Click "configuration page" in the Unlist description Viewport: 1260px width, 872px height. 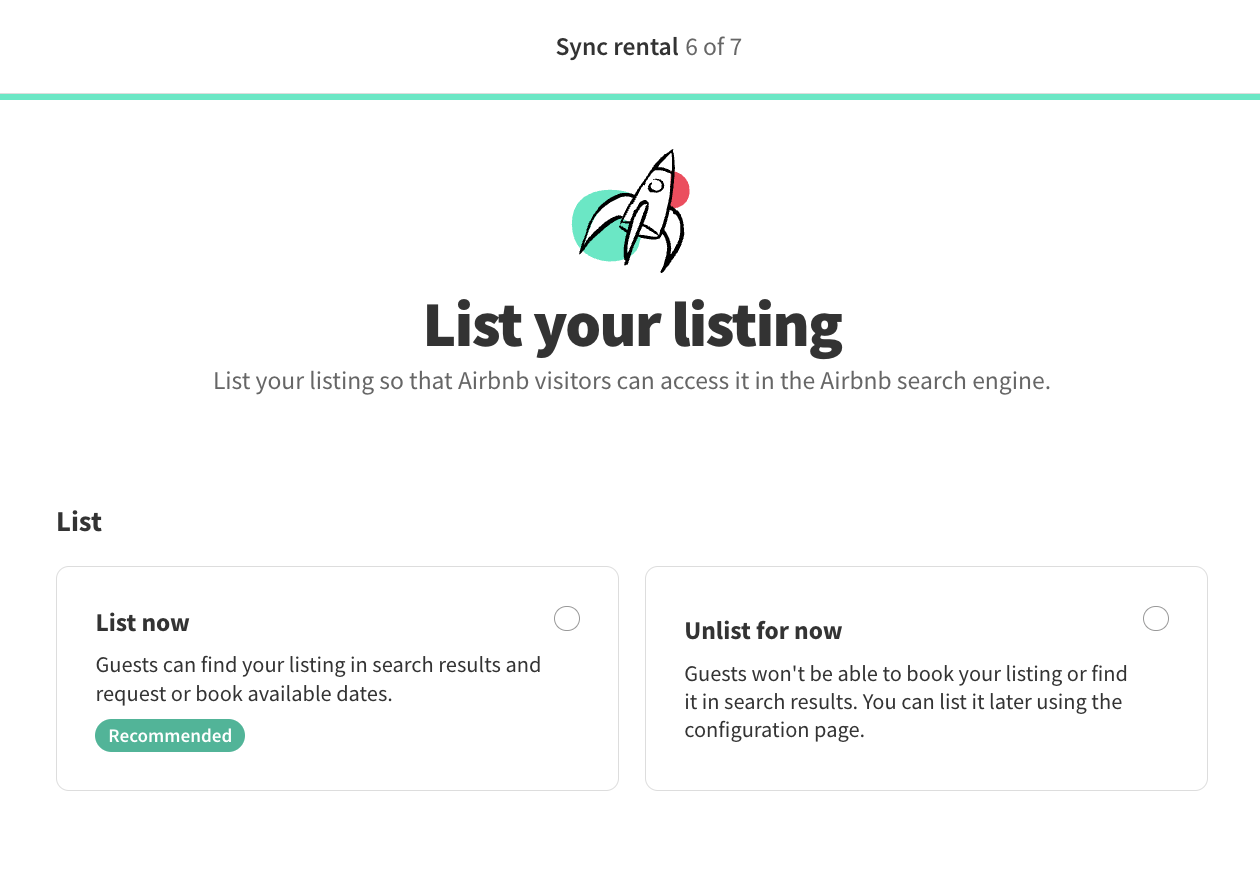(x=774, y=730)
